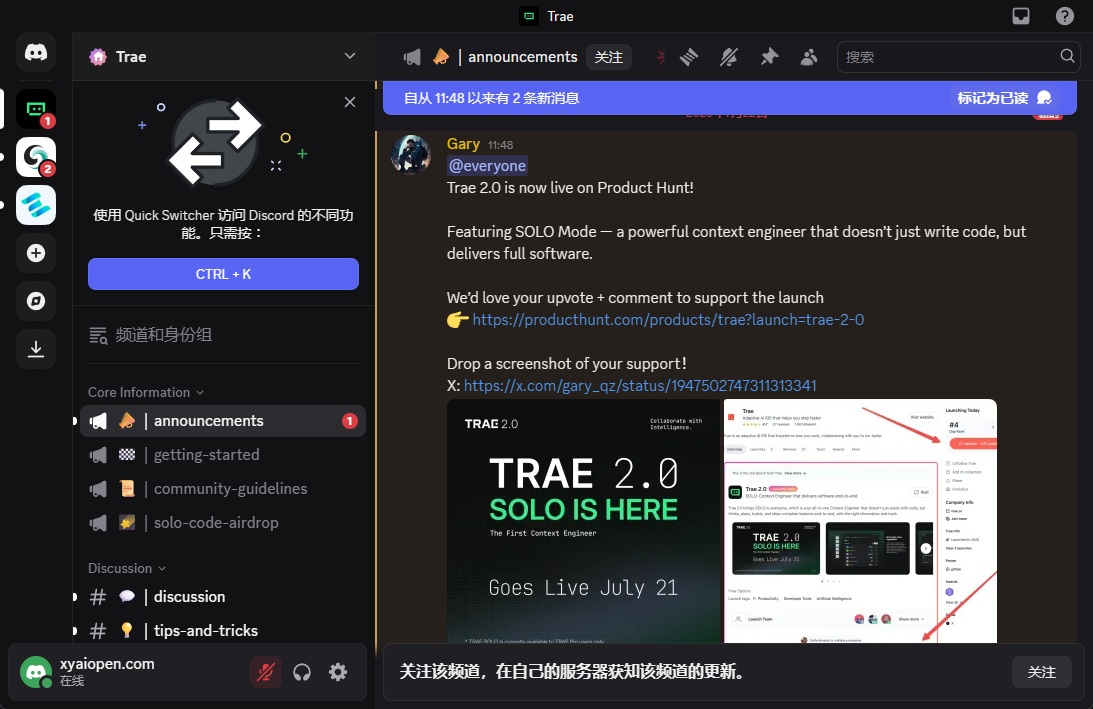
Task: Open Discover servers compass icon
Action: coord(36,301)
